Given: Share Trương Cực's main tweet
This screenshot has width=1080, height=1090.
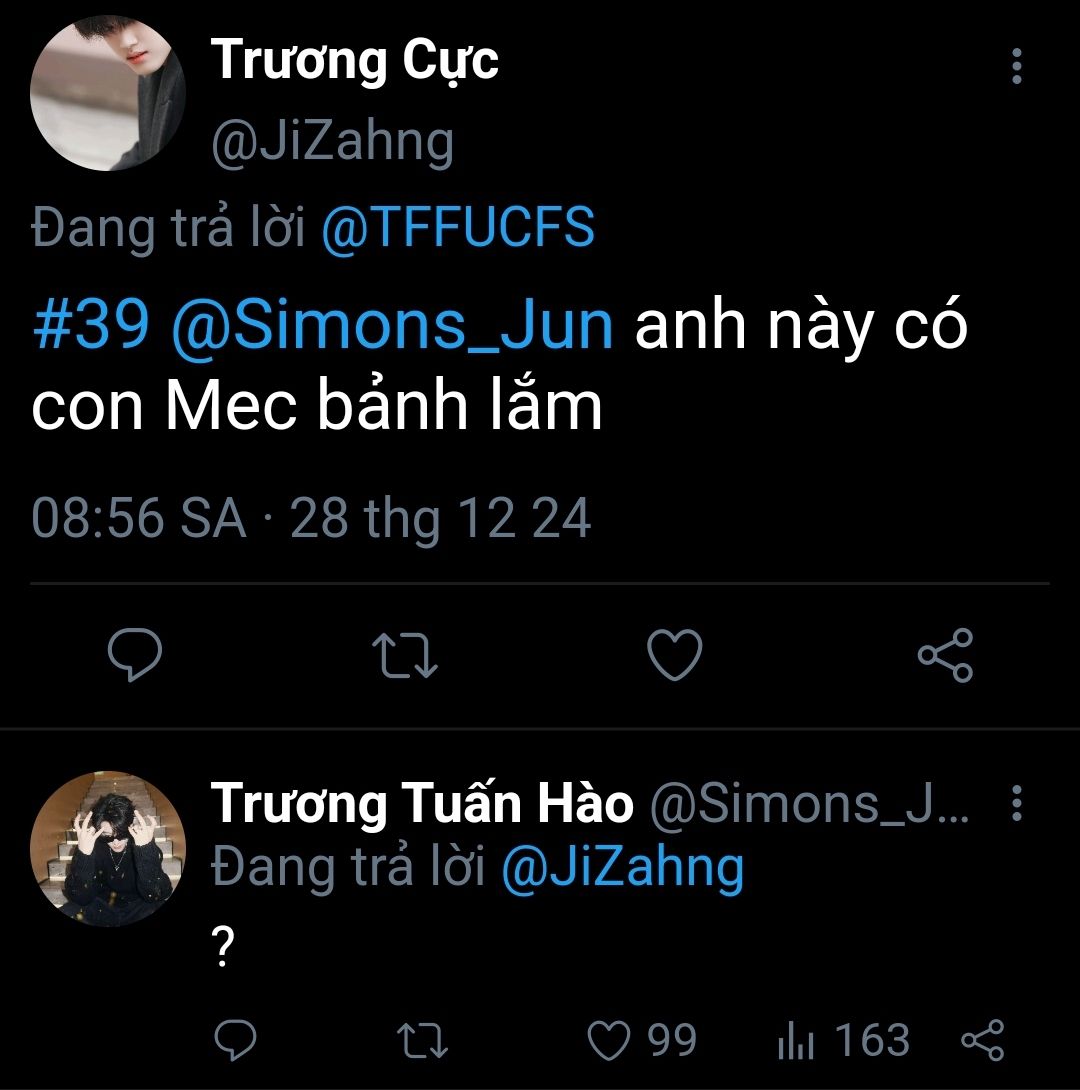Looking at the screenshot, I should [x=945, y=656].
